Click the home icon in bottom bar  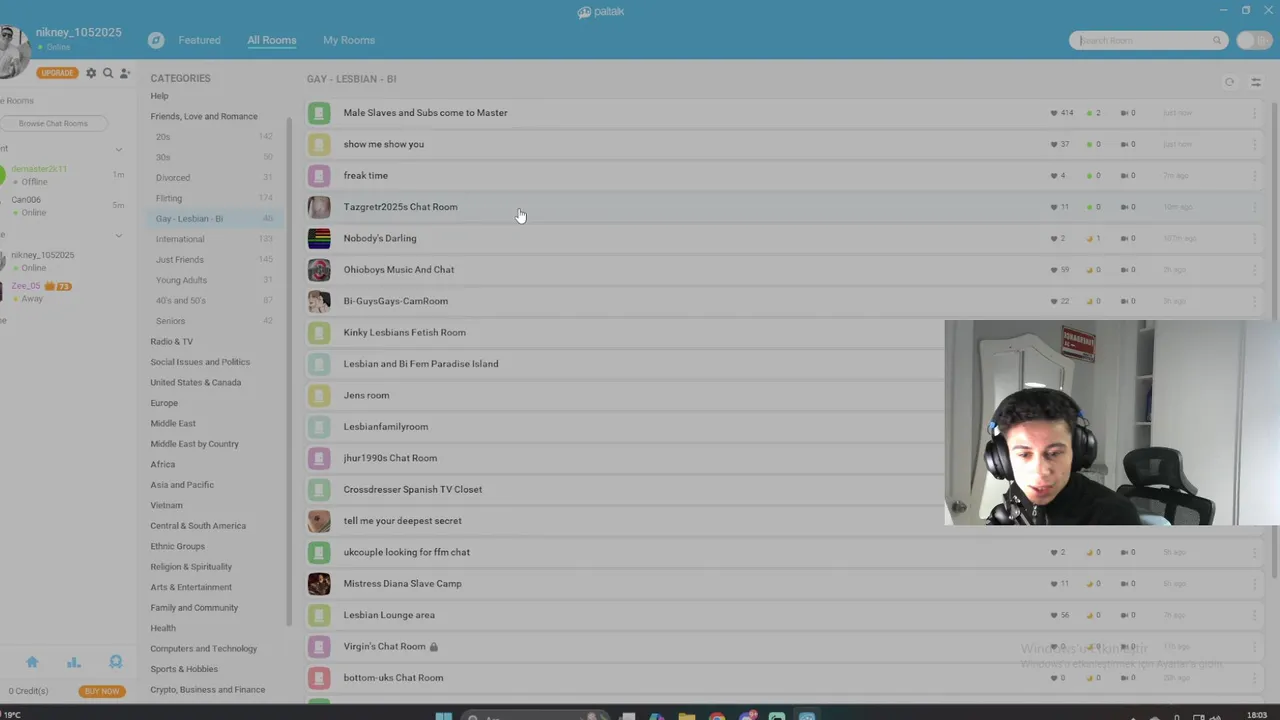click(32, 662)
